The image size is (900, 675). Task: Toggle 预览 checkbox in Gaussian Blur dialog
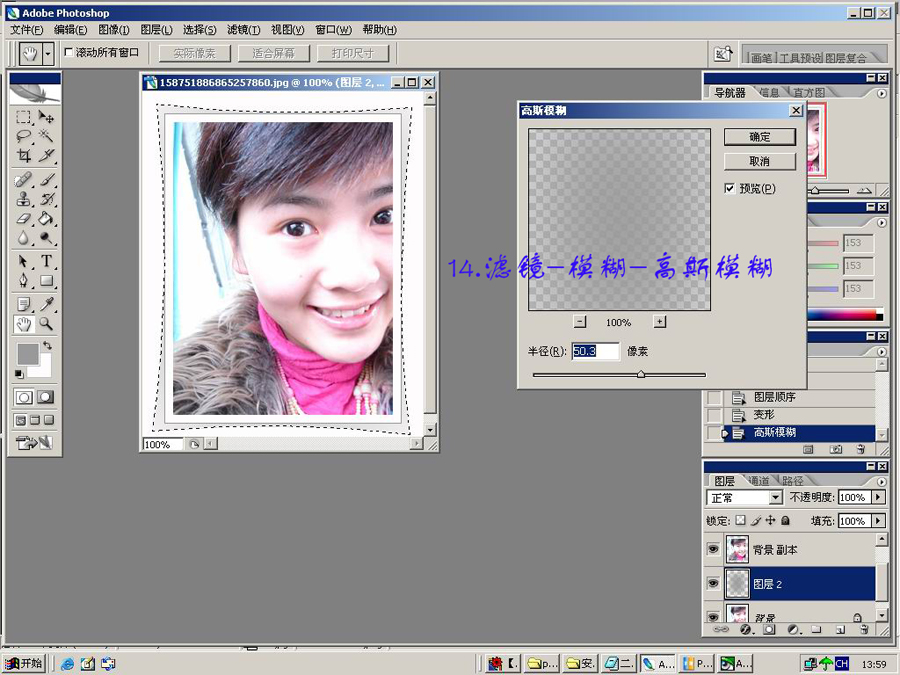730,188
